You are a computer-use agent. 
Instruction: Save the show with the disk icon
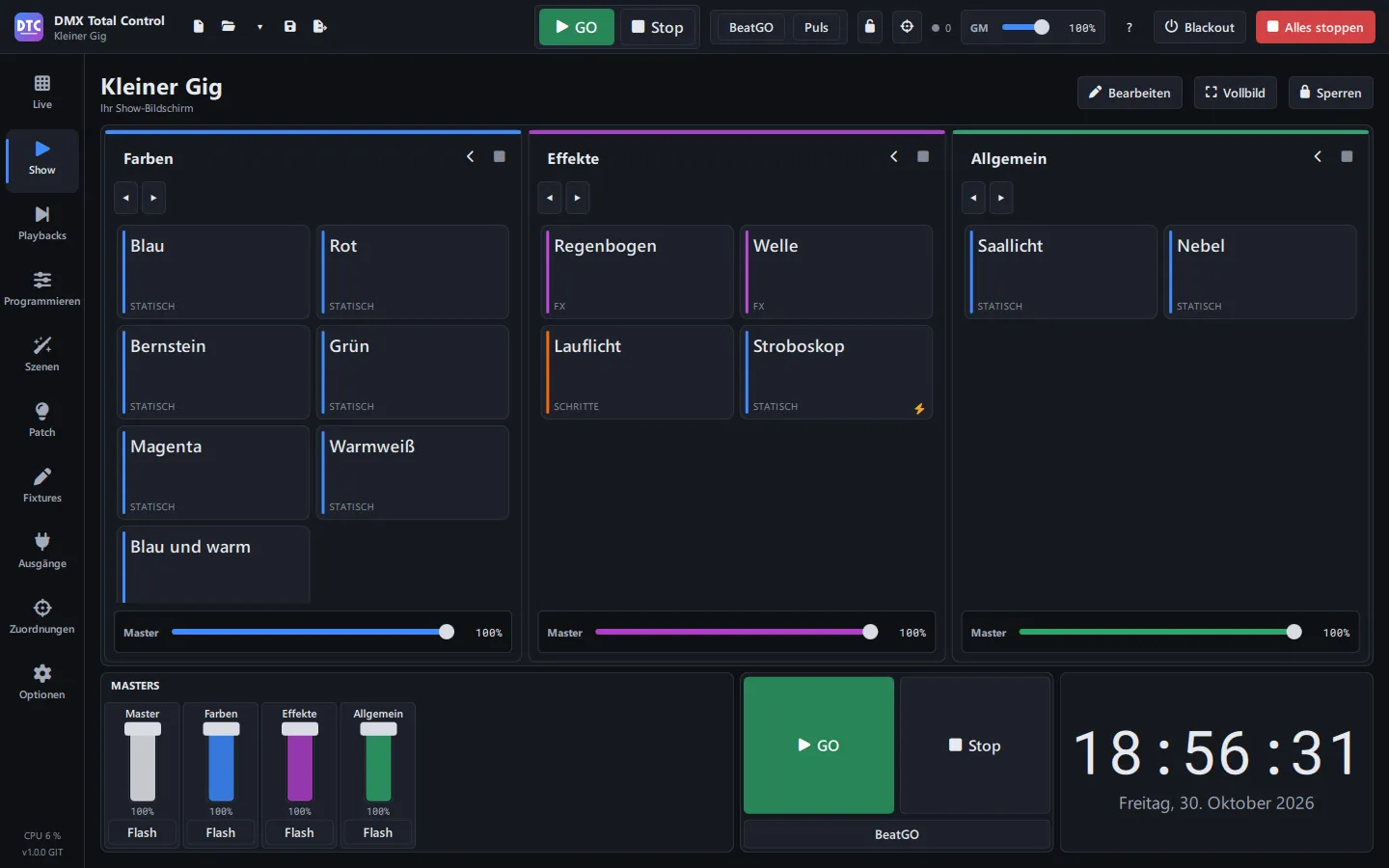click(290, 27)
